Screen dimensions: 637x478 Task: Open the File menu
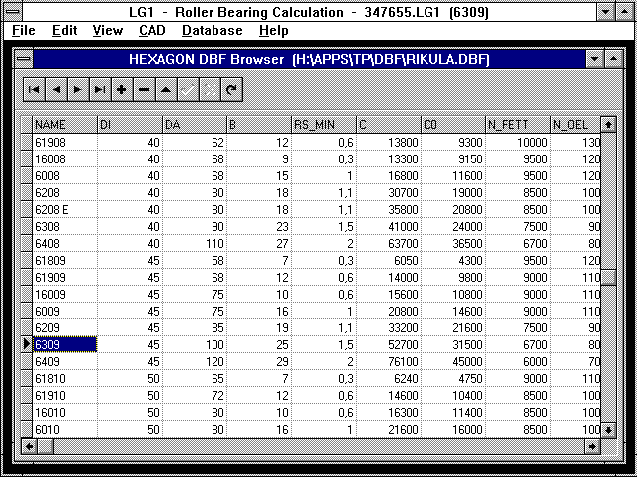[x=24, y=31]
